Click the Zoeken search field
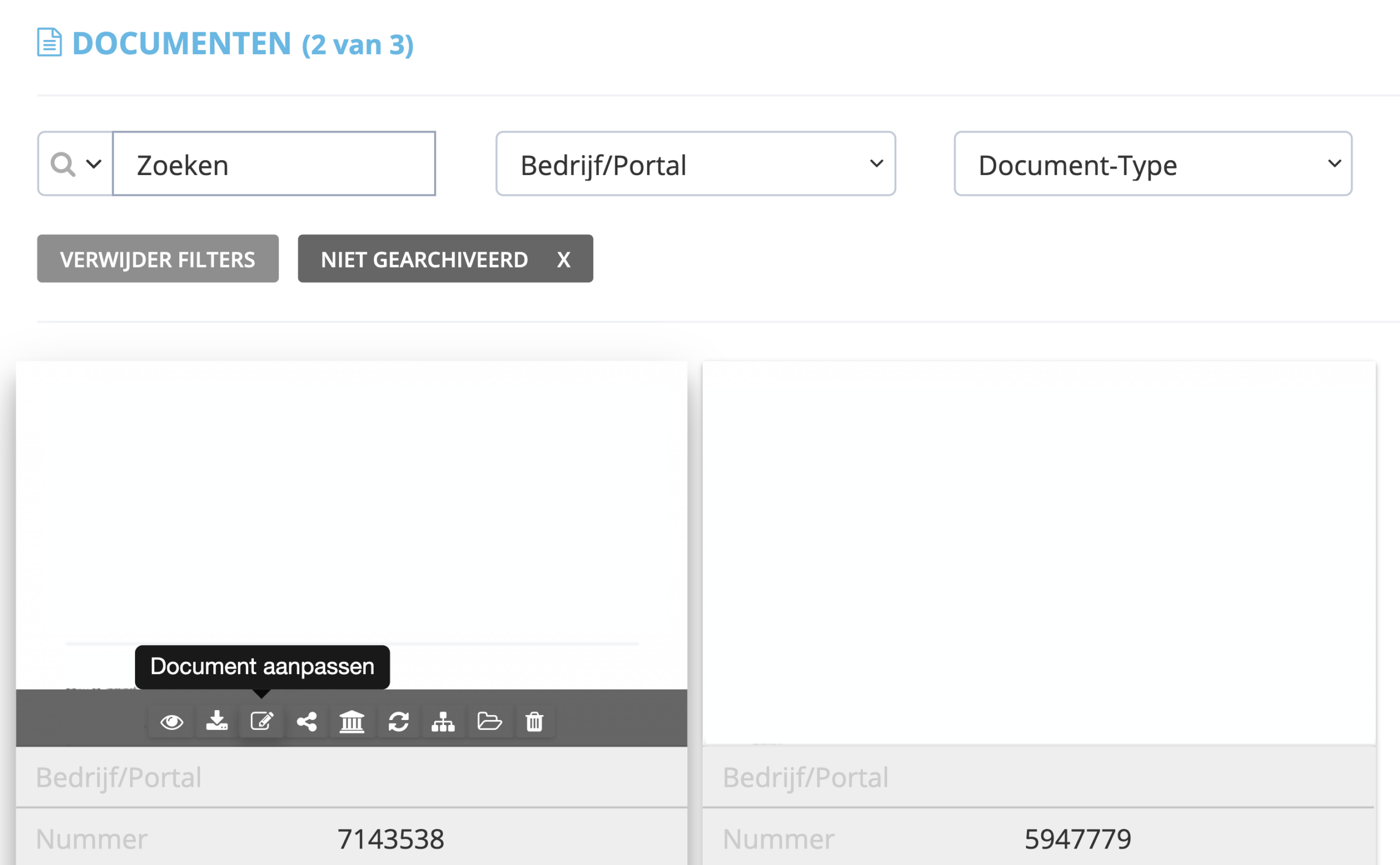 tap(274, 164)
